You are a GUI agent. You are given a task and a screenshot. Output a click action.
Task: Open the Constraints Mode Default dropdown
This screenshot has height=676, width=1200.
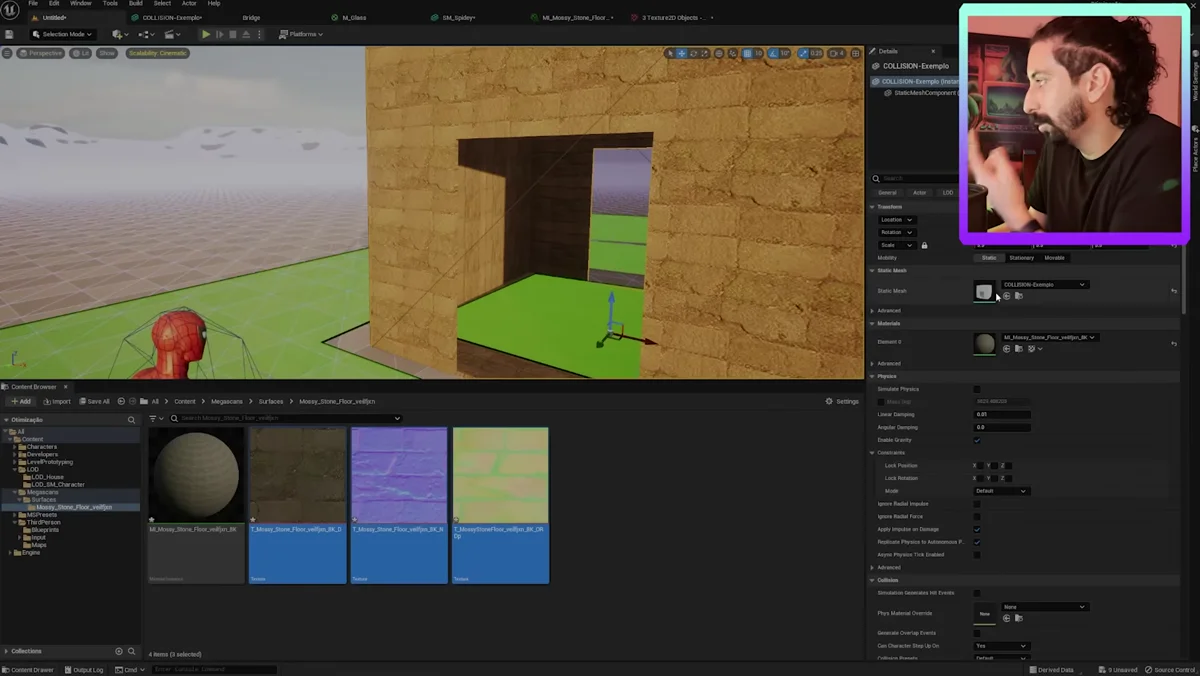coord(1001,491)
